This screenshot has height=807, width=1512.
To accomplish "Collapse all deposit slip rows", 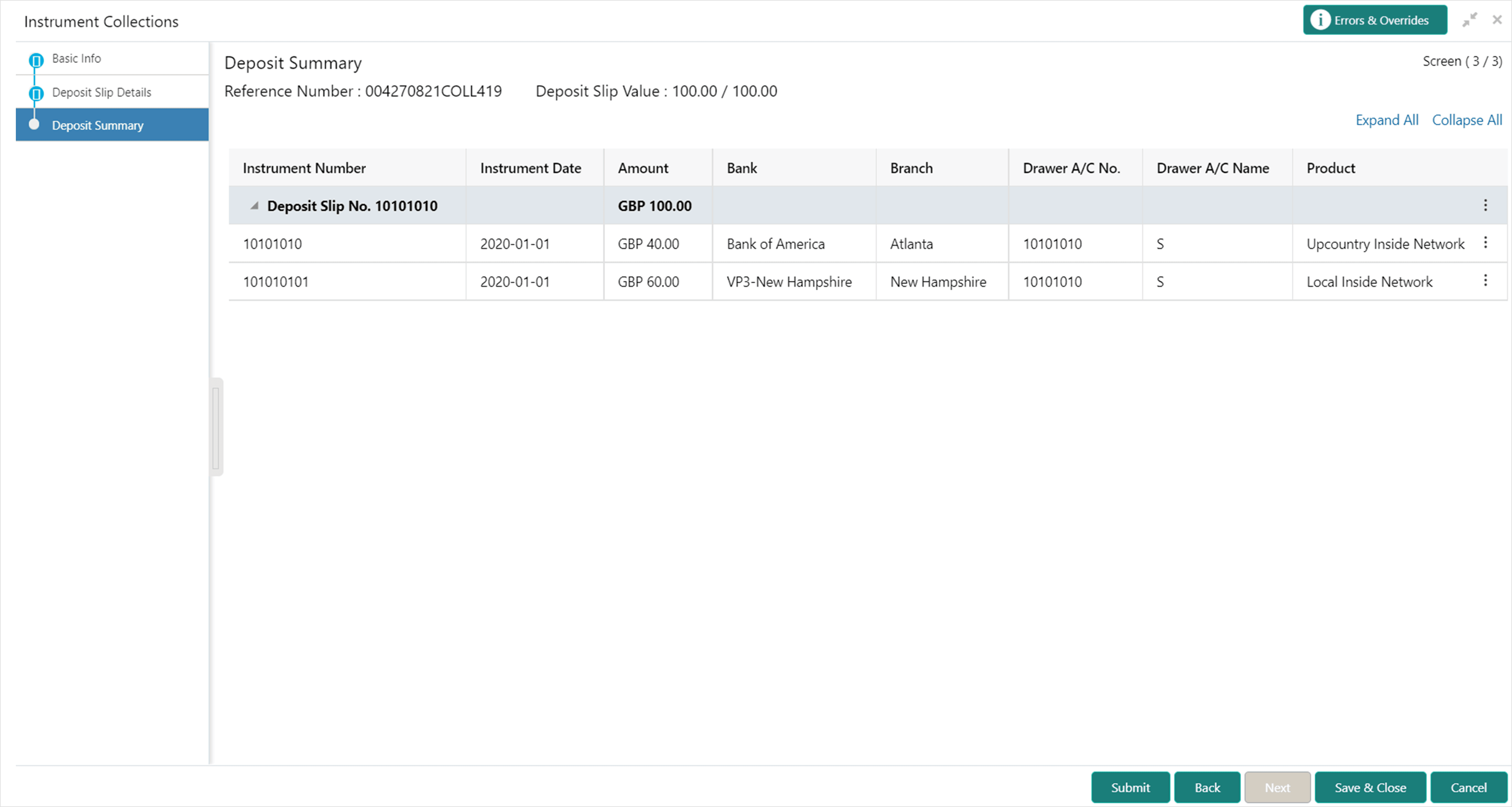I will tap(1467, 120).
